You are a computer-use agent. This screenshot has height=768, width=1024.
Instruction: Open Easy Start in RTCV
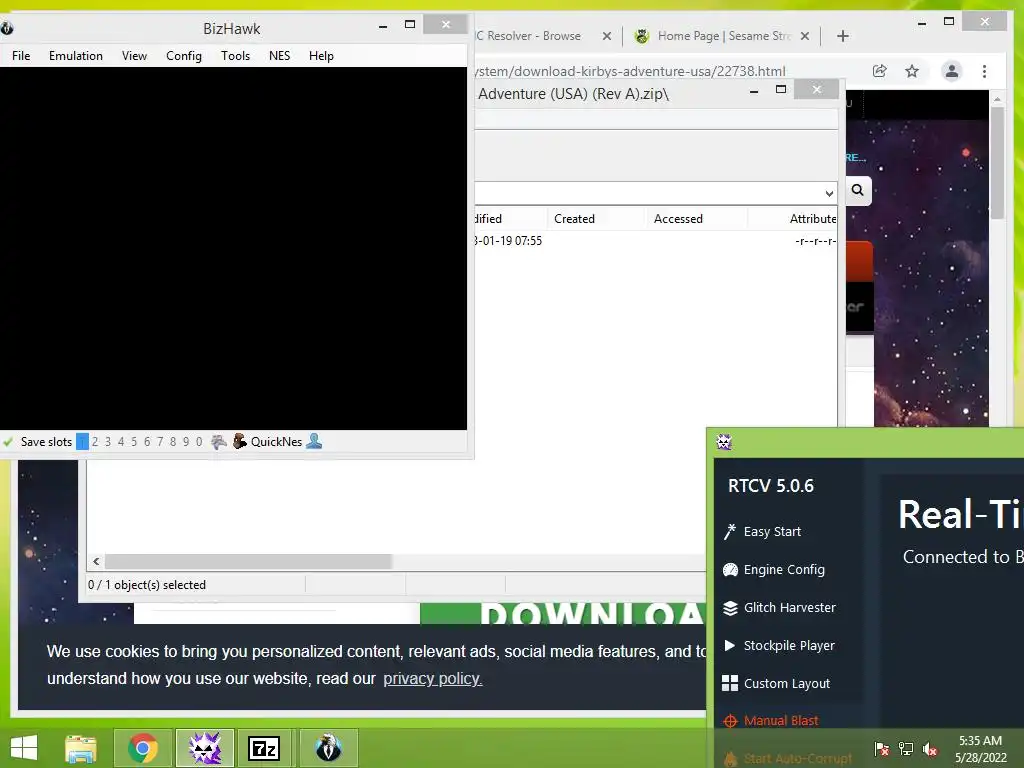(772, 532)
